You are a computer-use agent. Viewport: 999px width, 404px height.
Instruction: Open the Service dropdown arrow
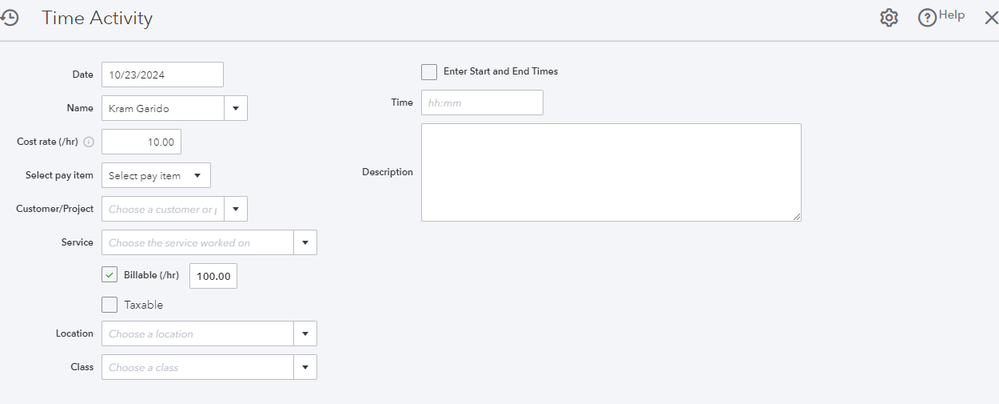click(x=305, y=242)
